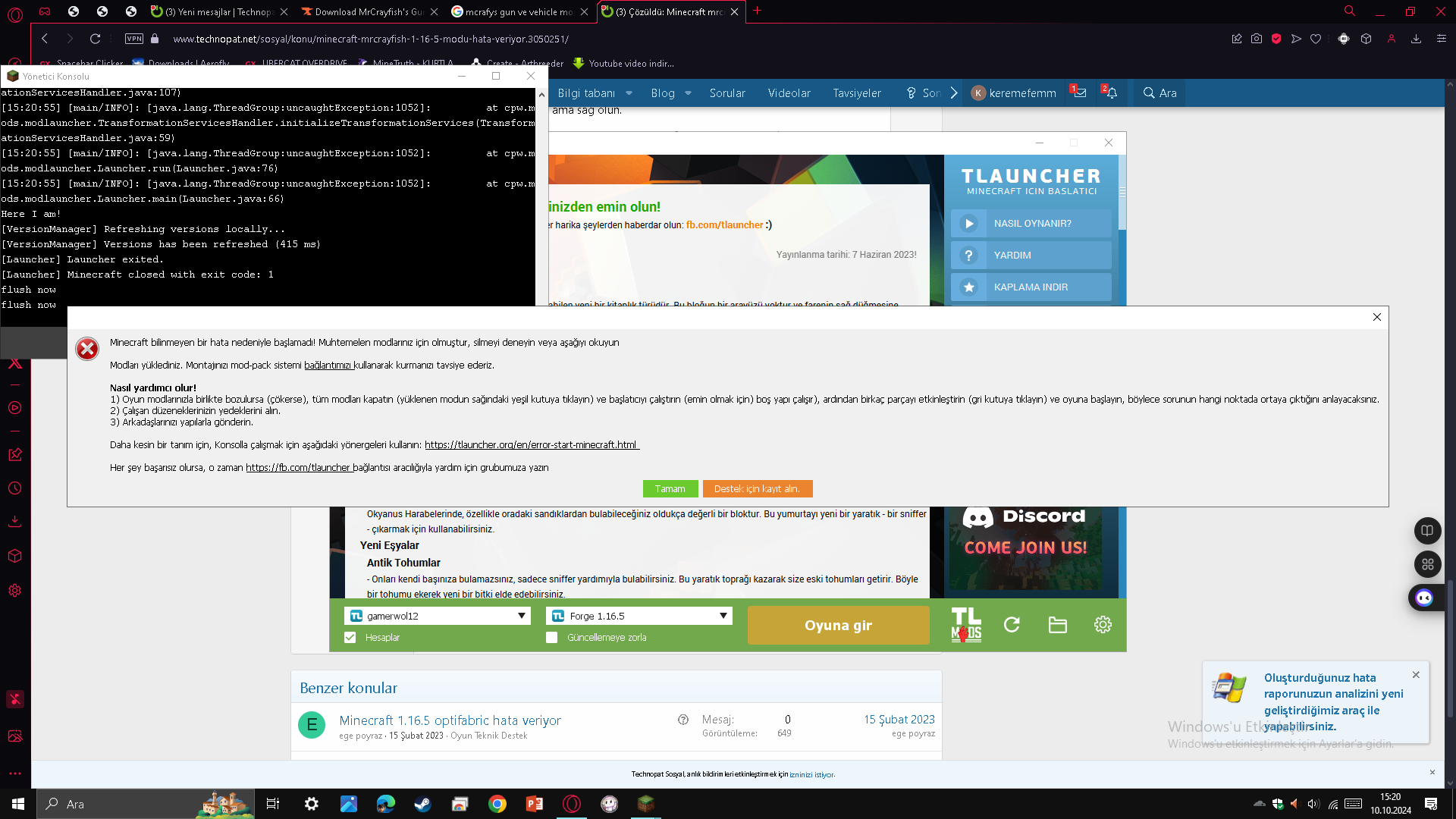This screenshot has width=1456, height=819.
Task: Open forum inbox envelope icon
Action: click(1080, 93)
